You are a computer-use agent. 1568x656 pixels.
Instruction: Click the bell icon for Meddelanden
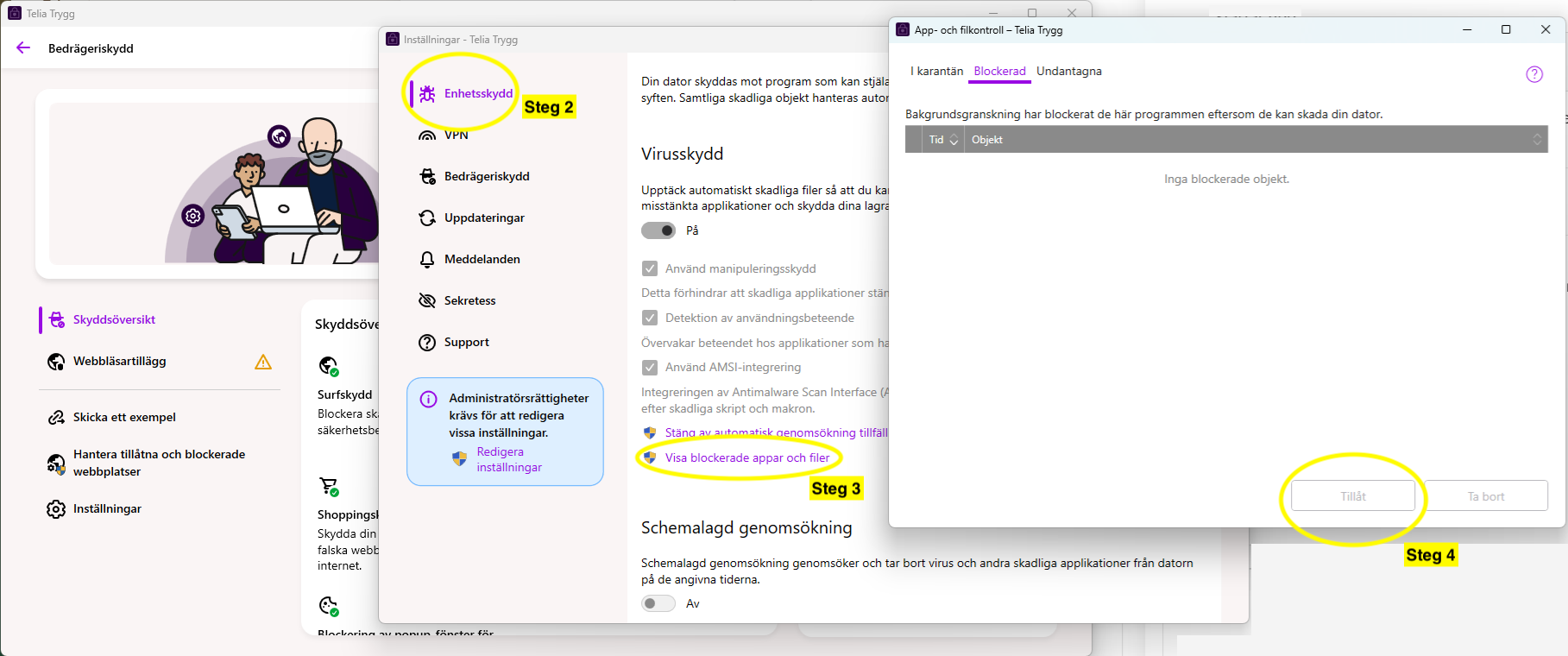click(427, 259)
